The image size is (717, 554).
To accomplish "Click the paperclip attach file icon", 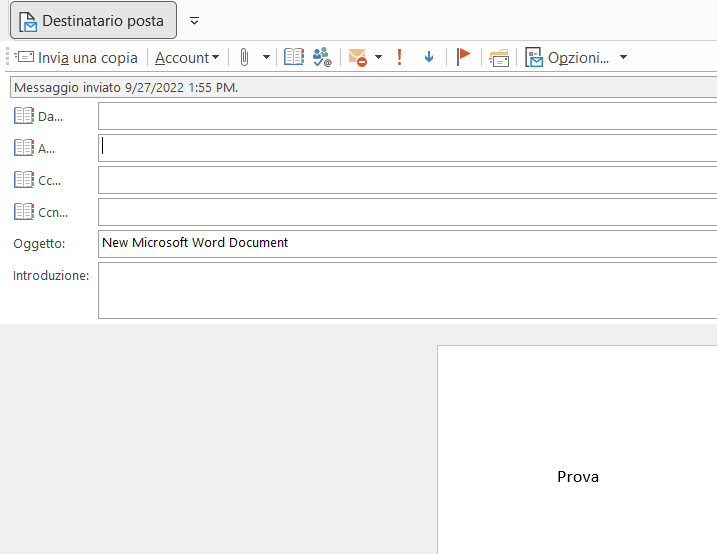I will pos(245,58).
